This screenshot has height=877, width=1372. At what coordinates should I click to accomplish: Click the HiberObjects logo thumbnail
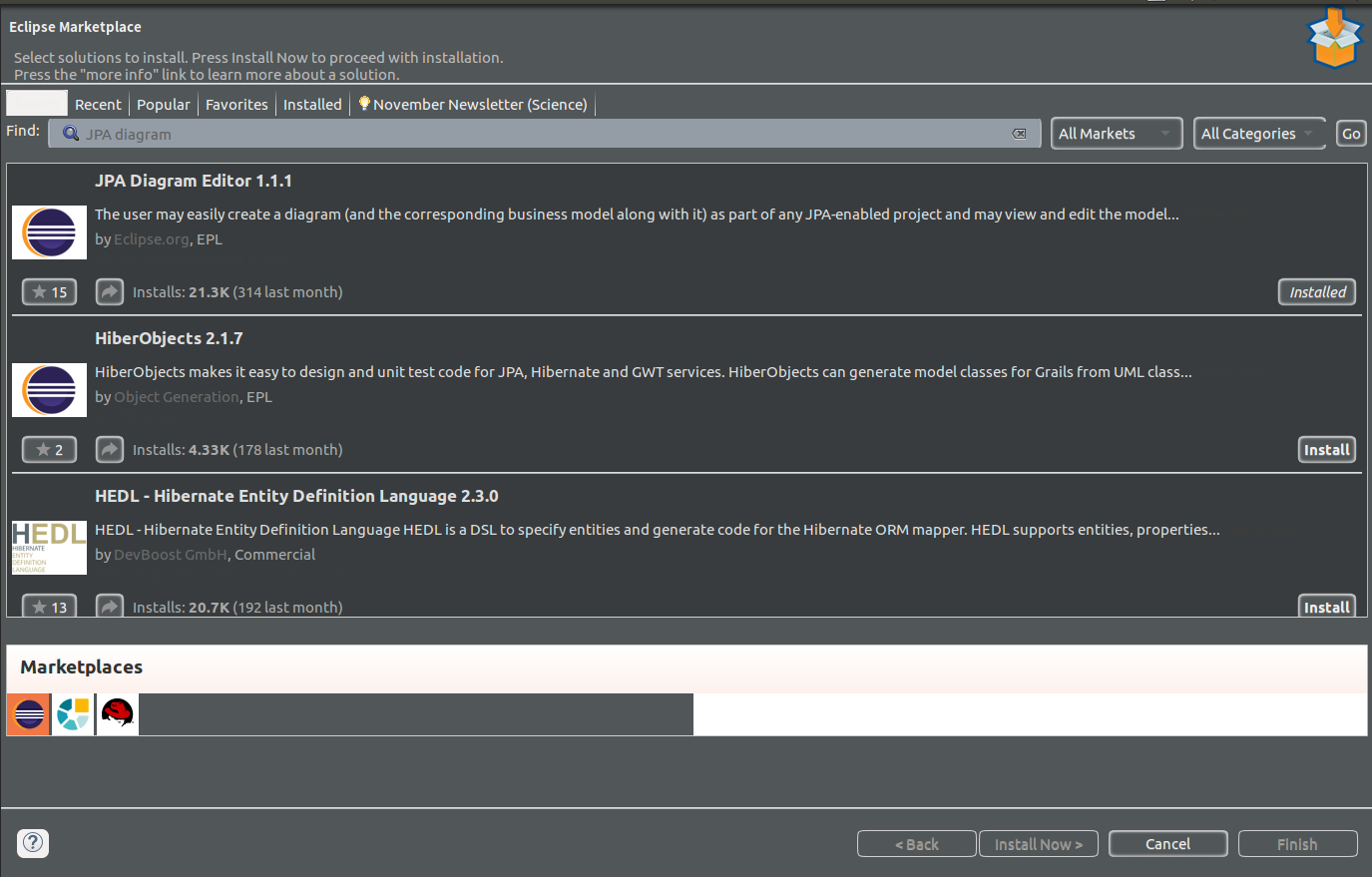(x=49, y=390)
